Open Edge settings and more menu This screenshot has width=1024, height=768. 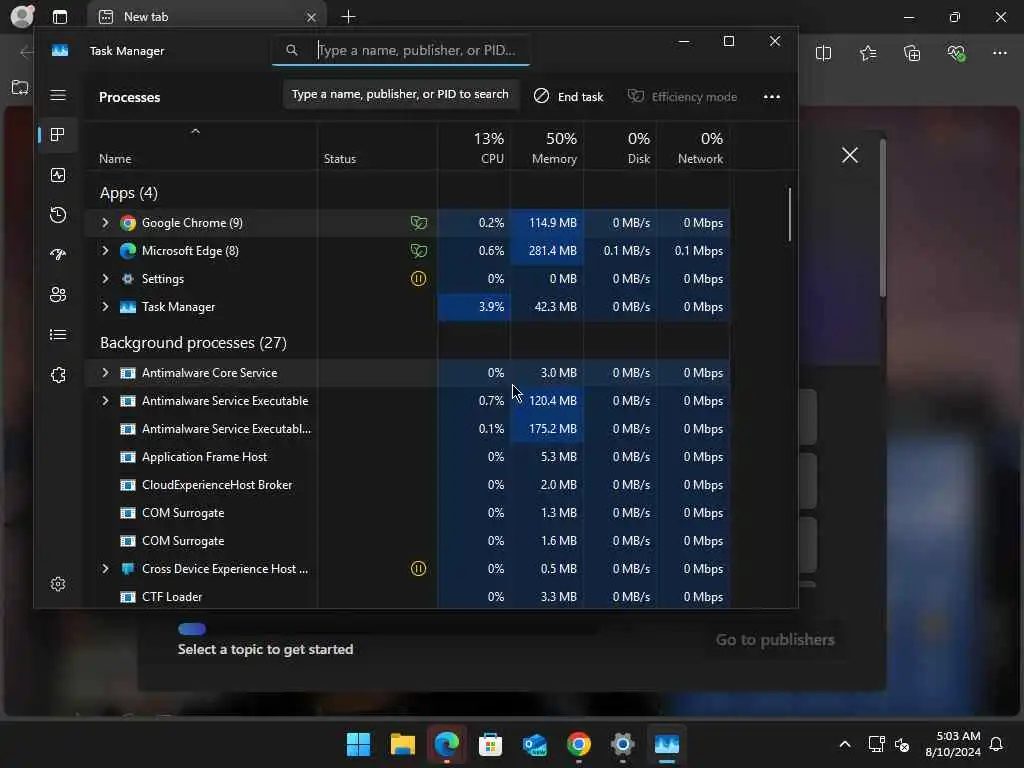point(1000,53)
